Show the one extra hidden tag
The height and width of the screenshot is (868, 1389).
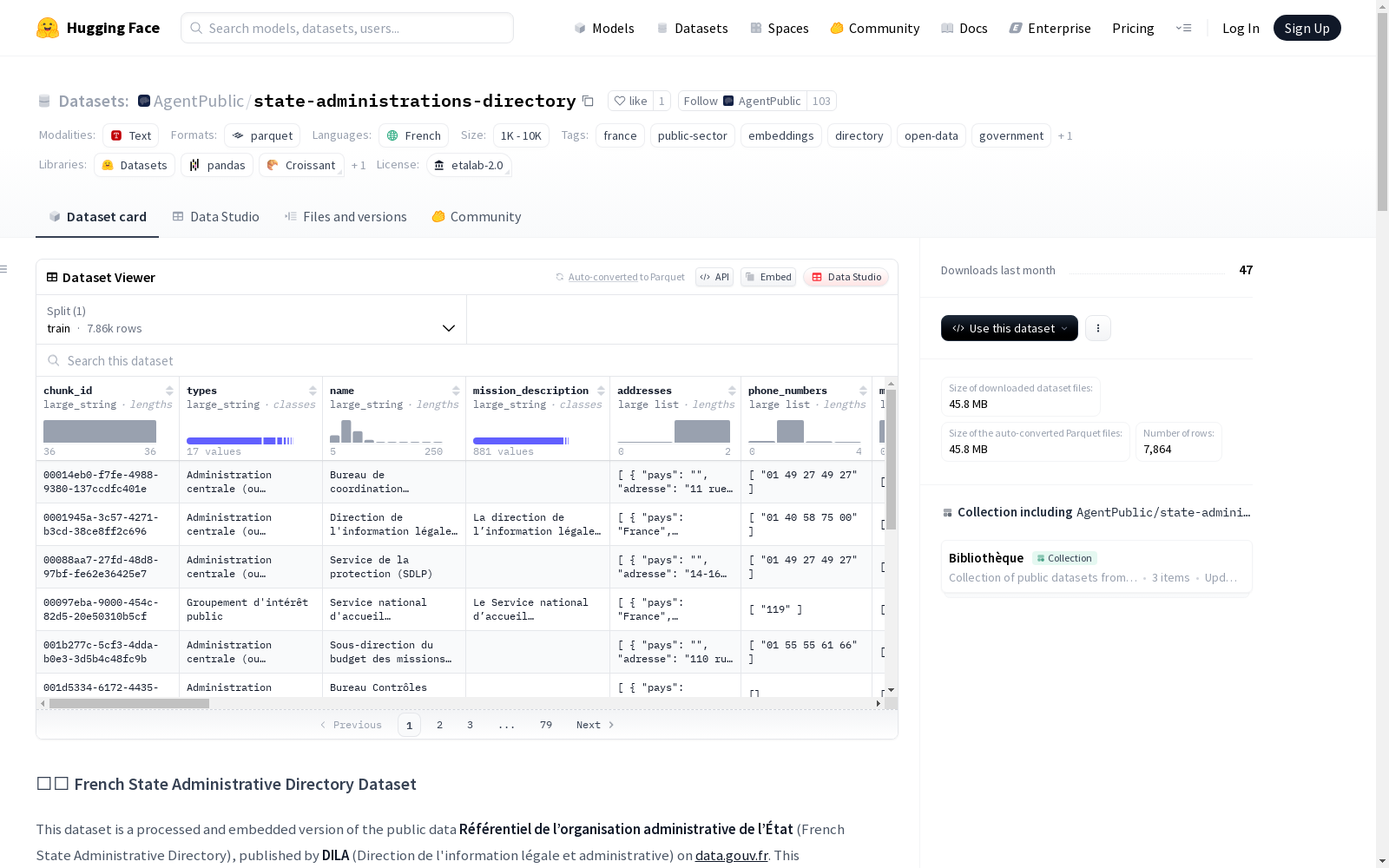[1065, 135]
